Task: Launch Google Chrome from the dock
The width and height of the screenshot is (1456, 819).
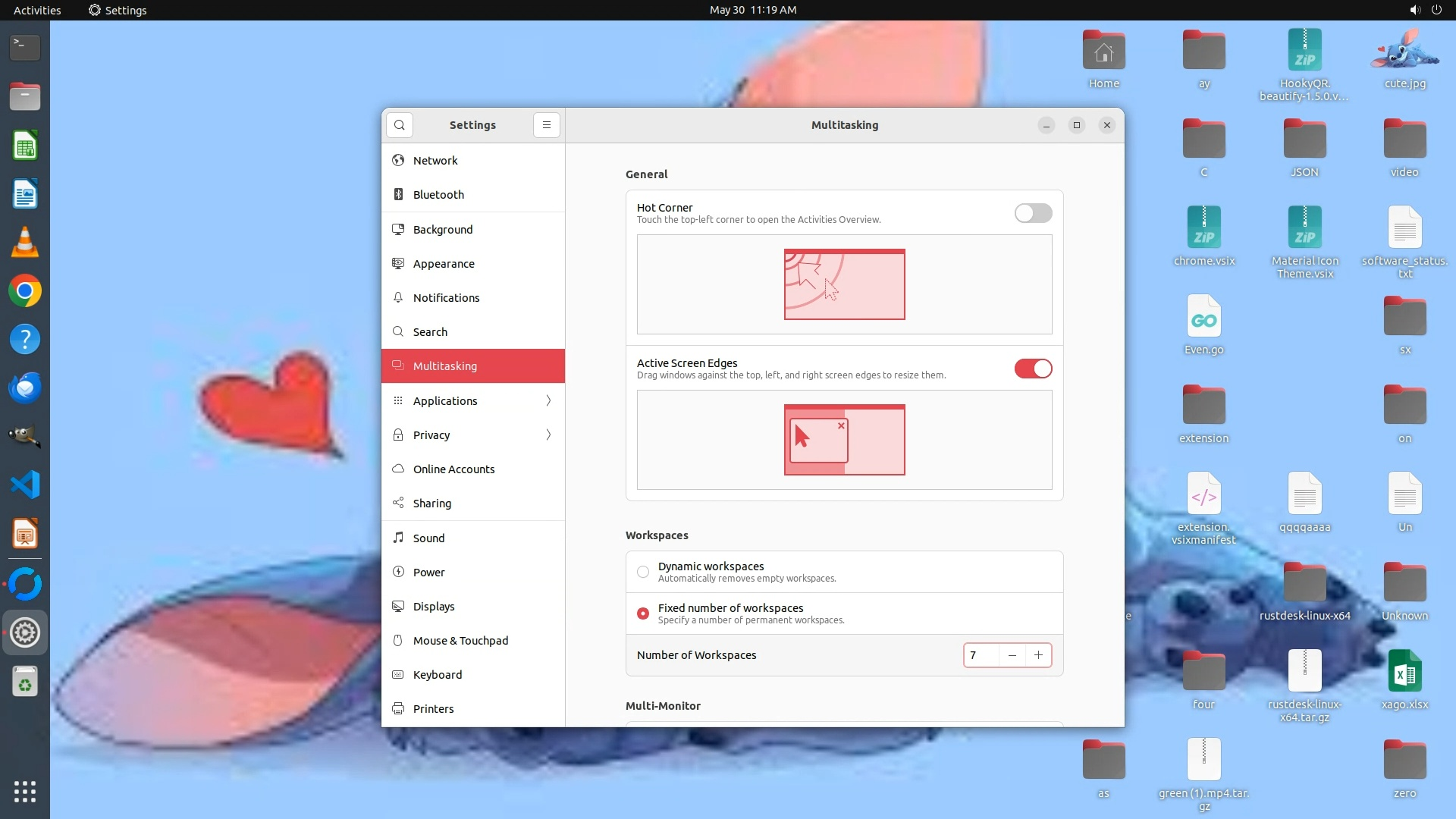Action: 25,291
